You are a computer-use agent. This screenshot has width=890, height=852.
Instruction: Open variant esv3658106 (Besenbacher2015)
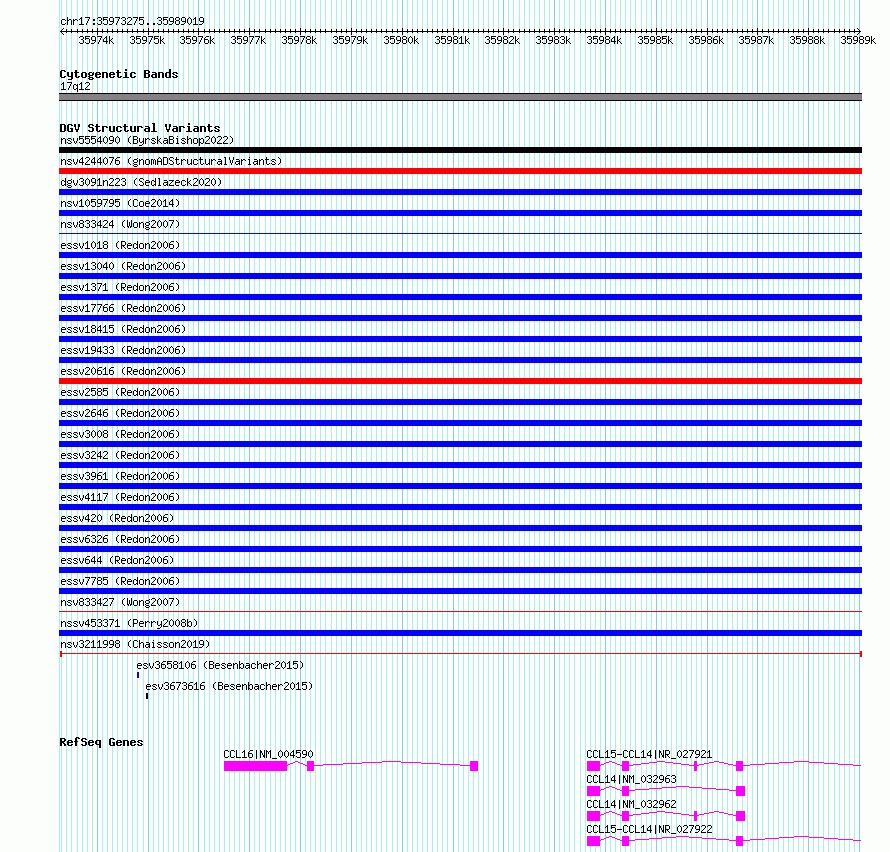[220, 665]
